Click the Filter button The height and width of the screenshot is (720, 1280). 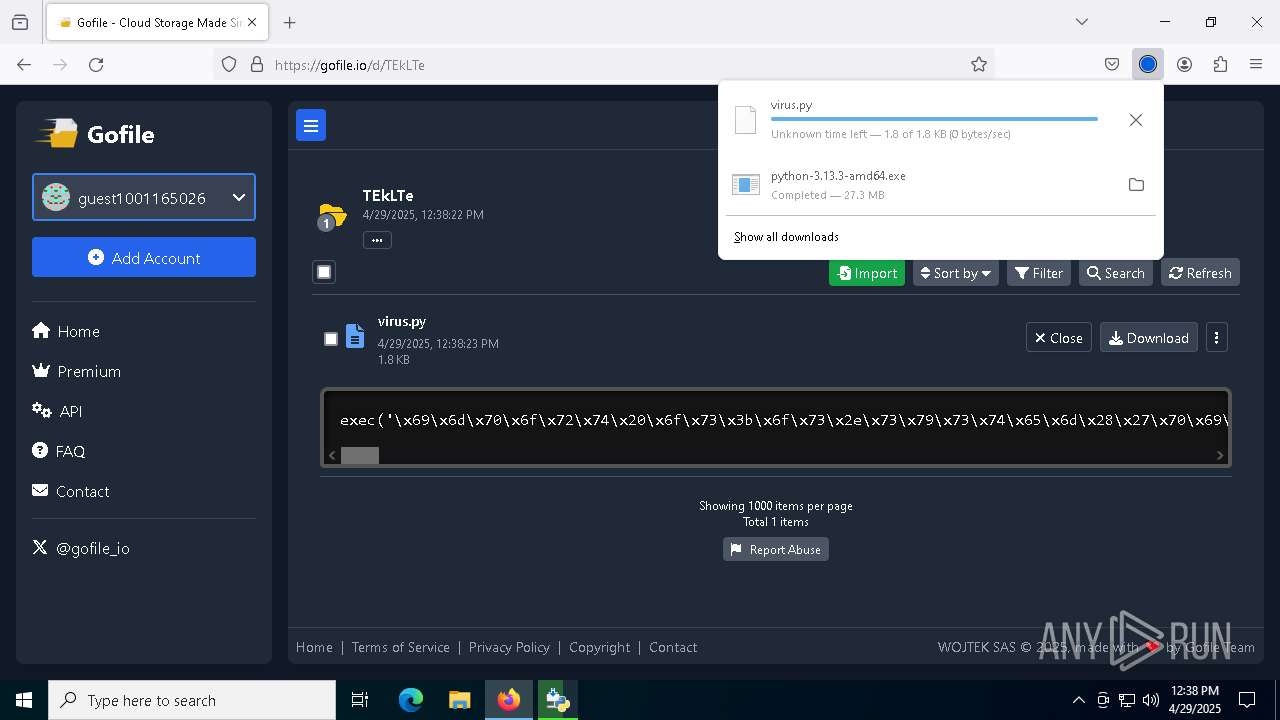[x=1039, y=273]
